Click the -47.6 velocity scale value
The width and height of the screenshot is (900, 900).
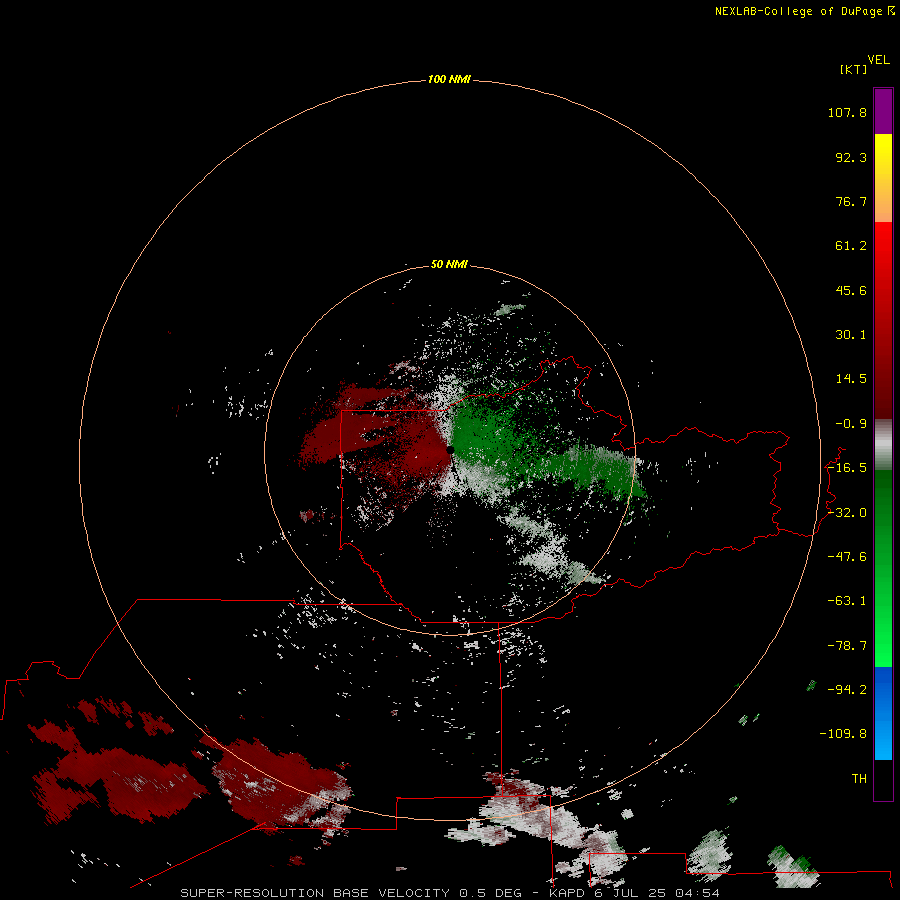(x=847, y=557)
